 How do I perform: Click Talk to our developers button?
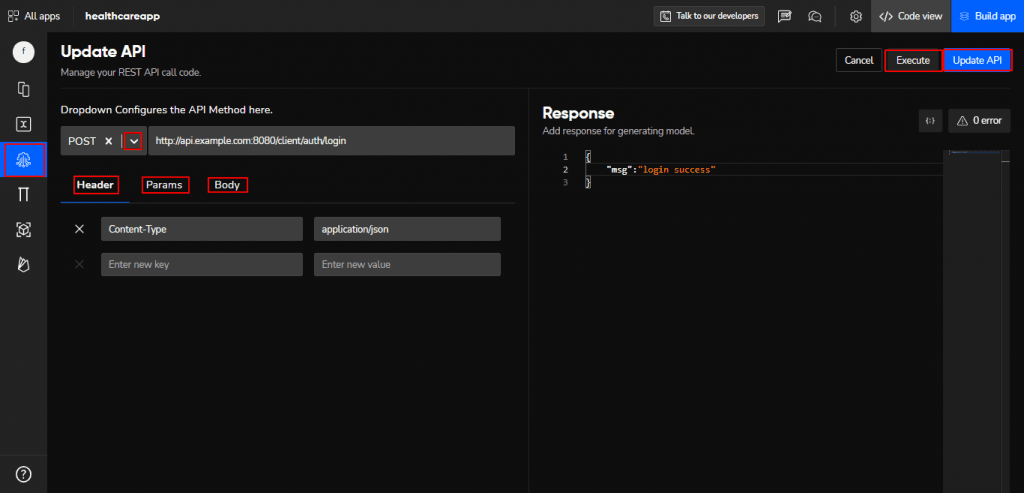(709, 16)
